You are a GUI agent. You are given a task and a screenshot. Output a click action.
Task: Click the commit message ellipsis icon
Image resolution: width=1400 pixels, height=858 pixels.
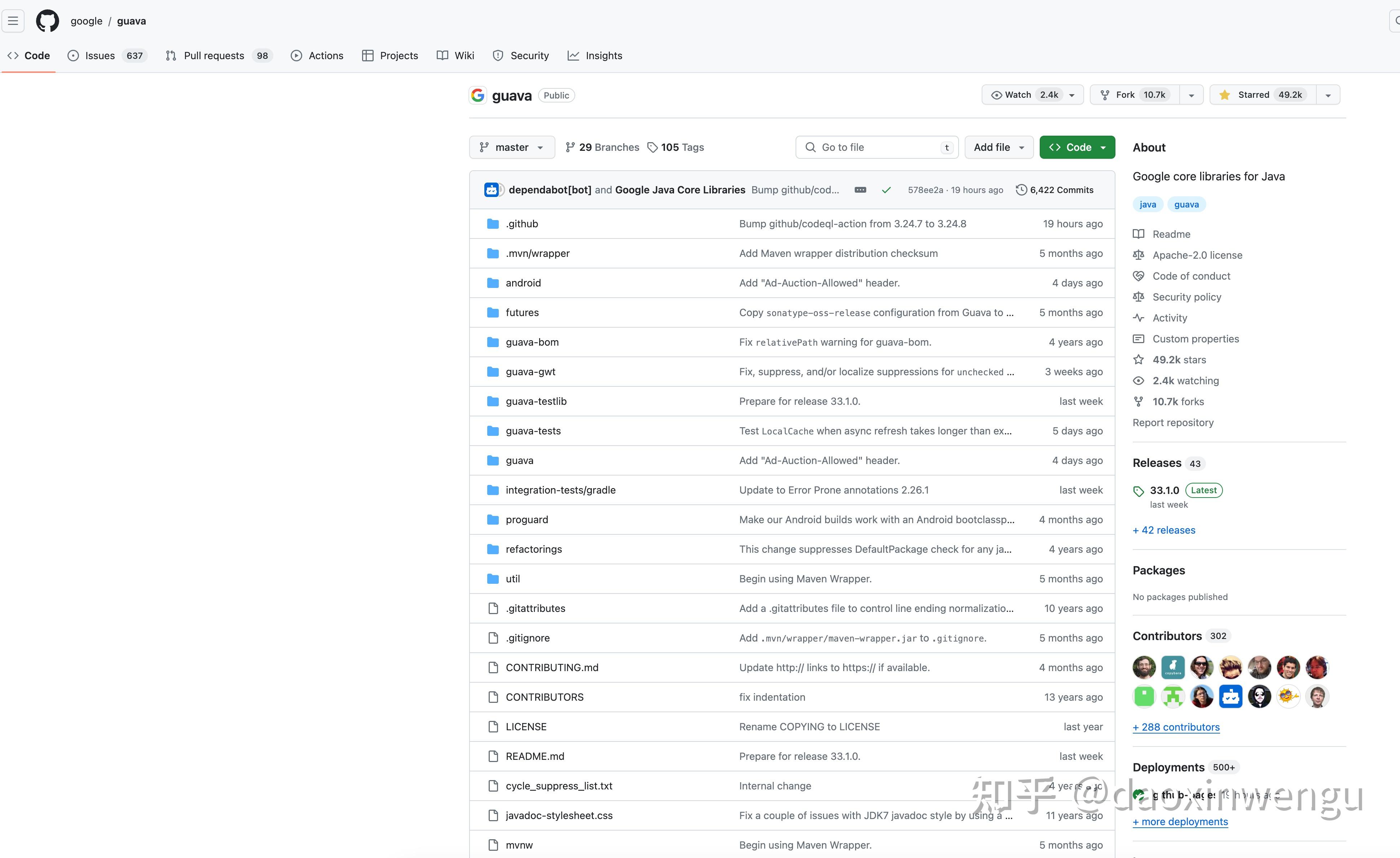[x=860, y=190]
